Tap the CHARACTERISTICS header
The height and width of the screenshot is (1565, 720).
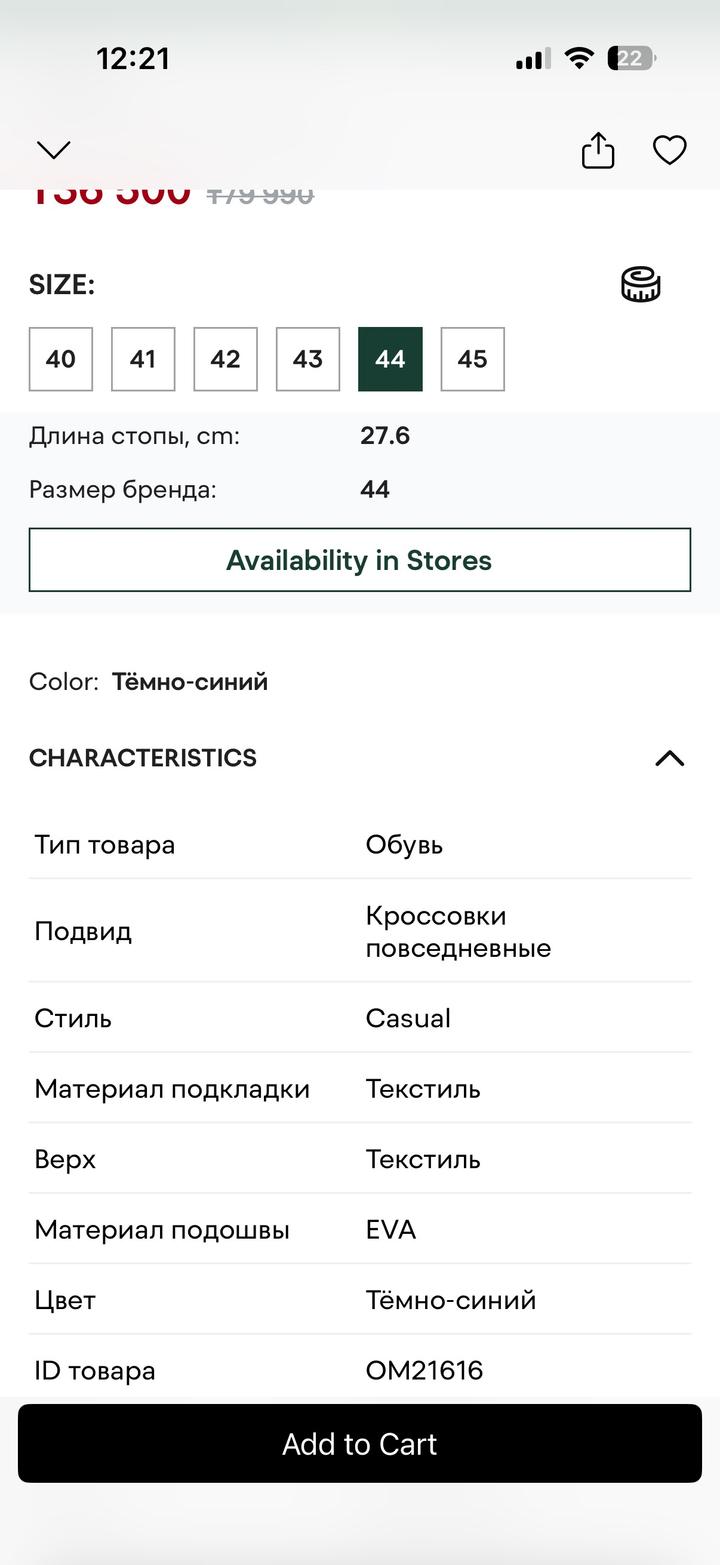(x=143, y=758)
